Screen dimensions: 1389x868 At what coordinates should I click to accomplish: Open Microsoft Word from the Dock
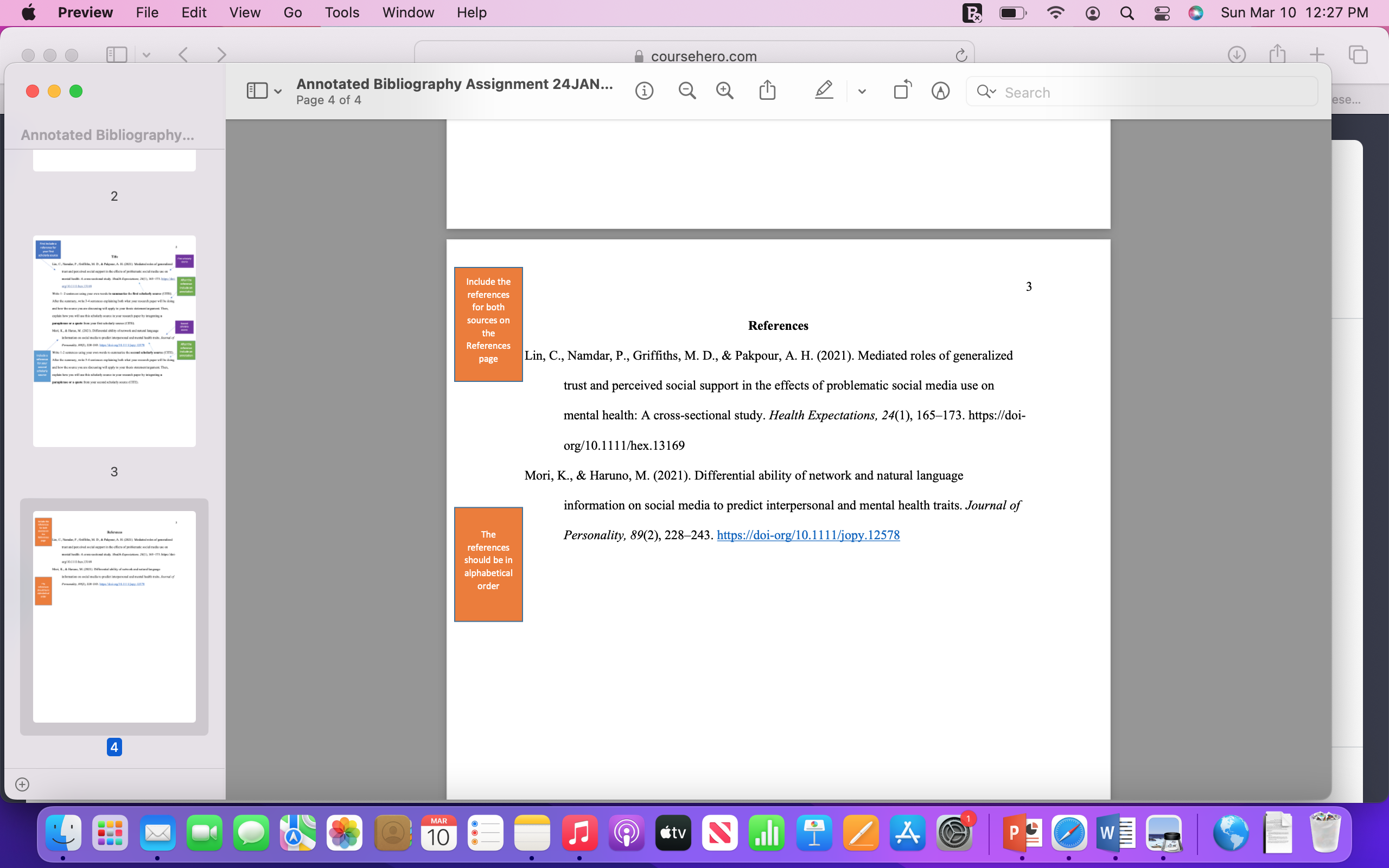tap(1116, 833)
